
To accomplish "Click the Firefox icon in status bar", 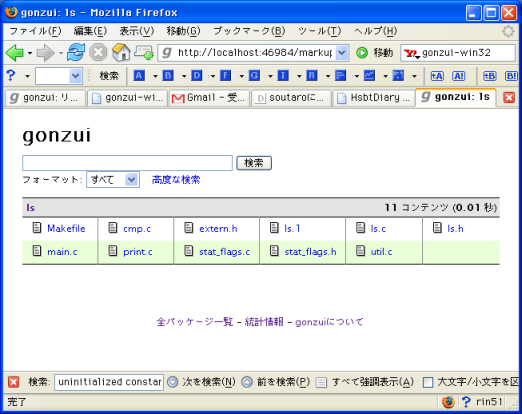I will 448,402.
